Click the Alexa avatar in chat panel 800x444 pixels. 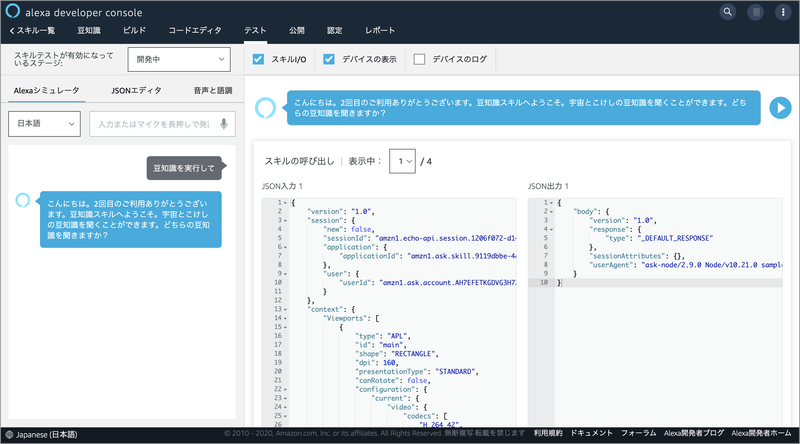(x=23, y=200)
